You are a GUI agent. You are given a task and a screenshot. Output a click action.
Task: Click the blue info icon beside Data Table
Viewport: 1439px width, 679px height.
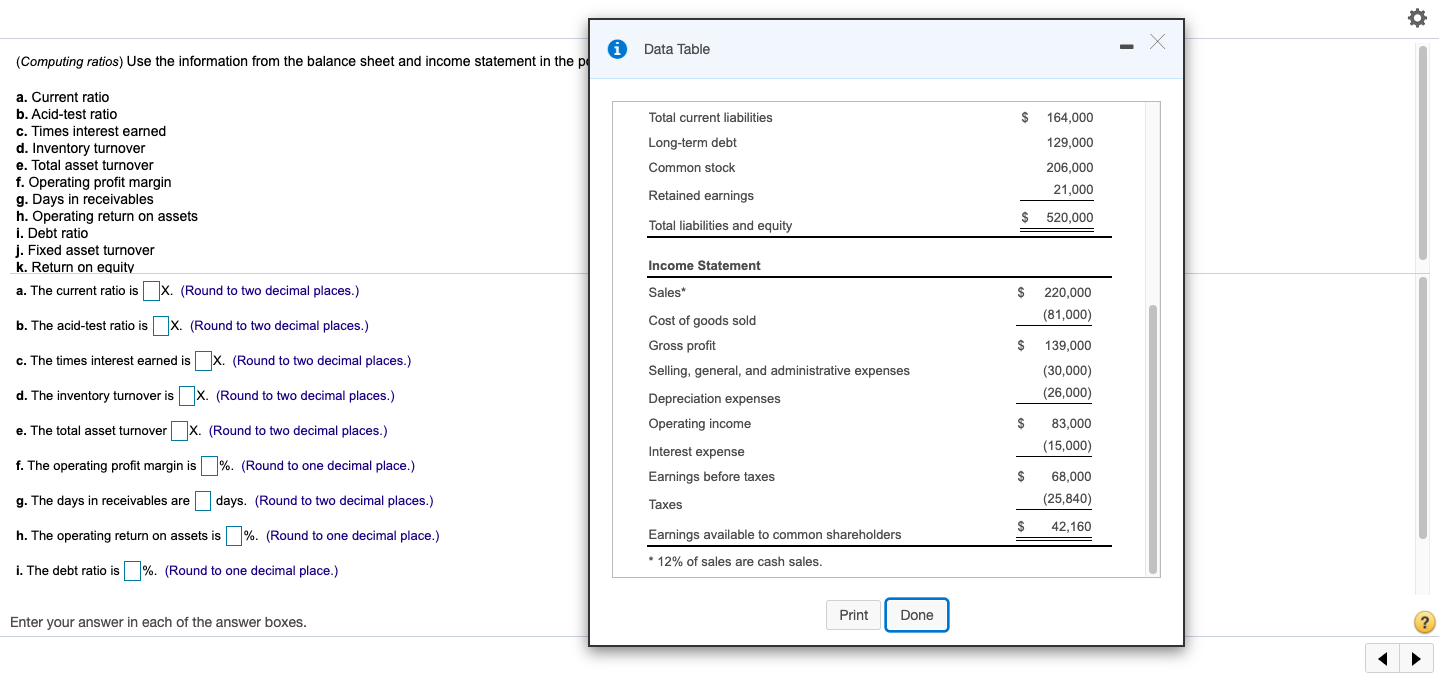point(616,48)
